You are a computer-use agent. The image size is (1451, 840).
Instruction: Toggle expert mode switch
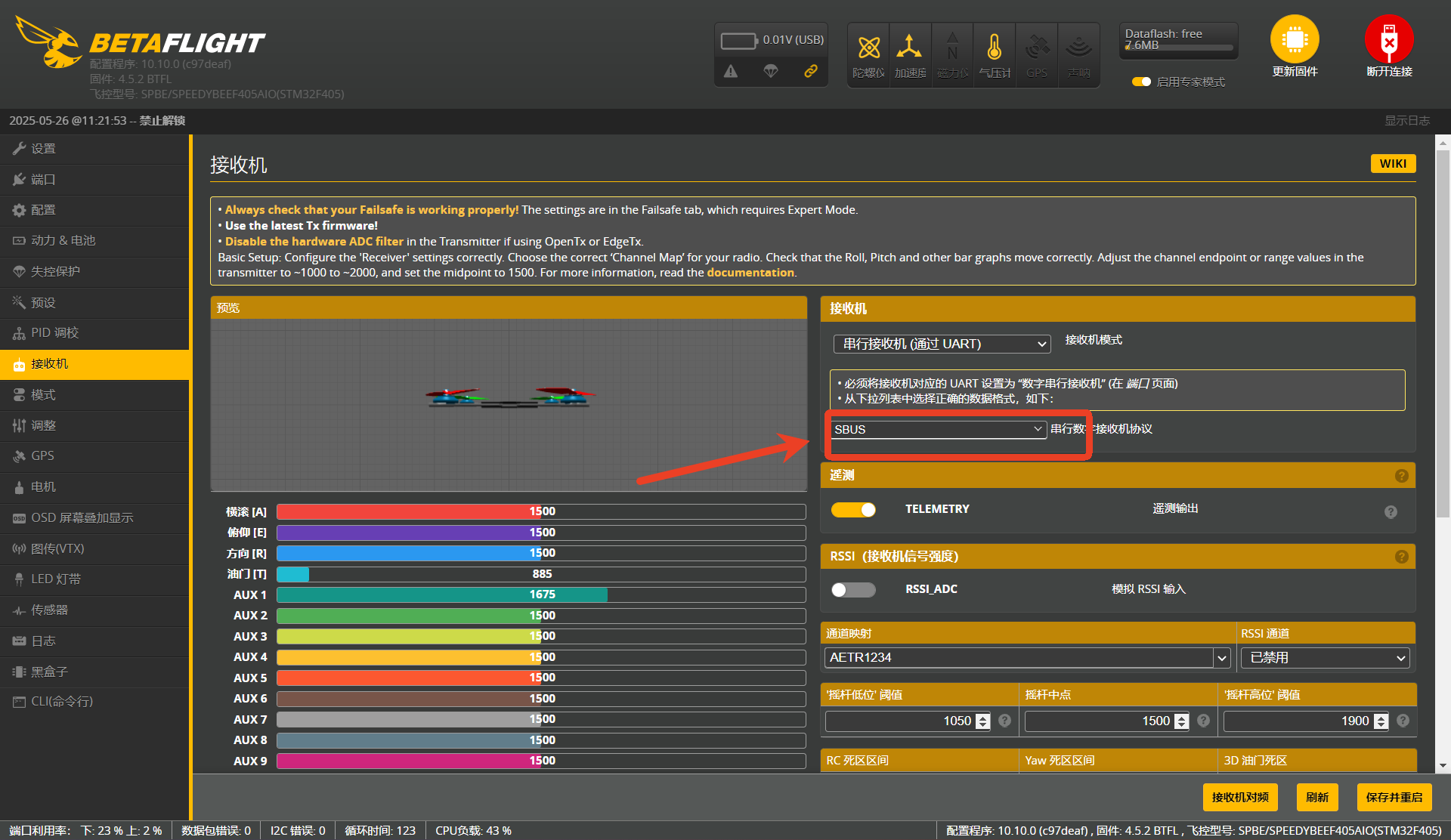point(1141,82)
